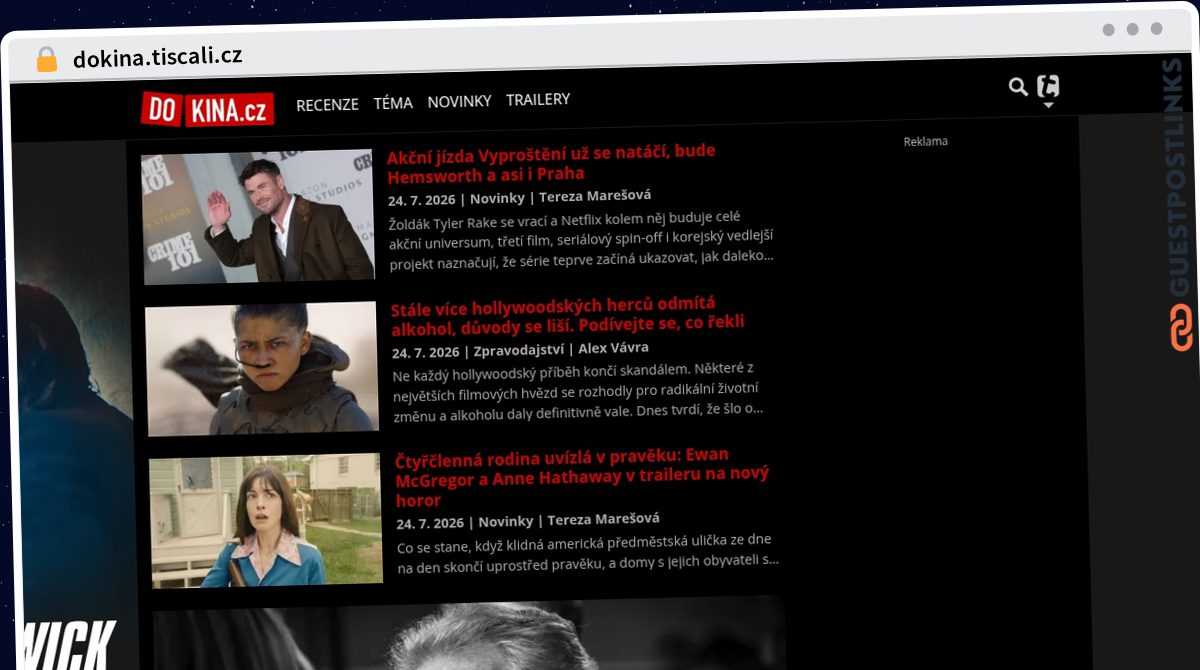The width and height of the screenshot is (1200, 670).
Task: Open the TÉMA menu item
Action: coord(393,102)
